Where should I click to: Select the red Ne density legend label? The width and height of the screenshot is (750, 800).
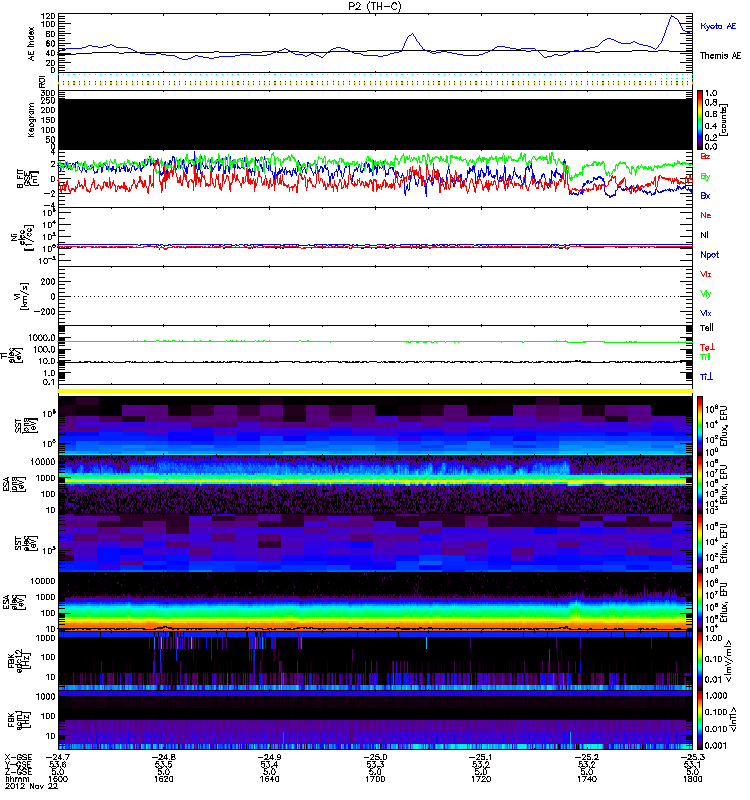705,215
